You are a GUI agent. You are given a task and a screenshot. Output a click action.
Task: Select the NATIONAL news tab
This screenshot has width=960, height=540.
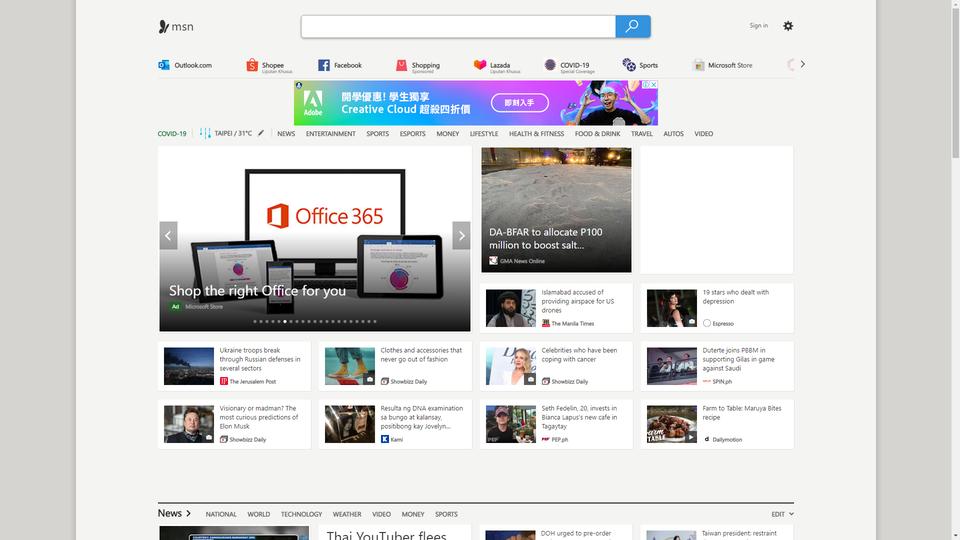coord(221,514)
